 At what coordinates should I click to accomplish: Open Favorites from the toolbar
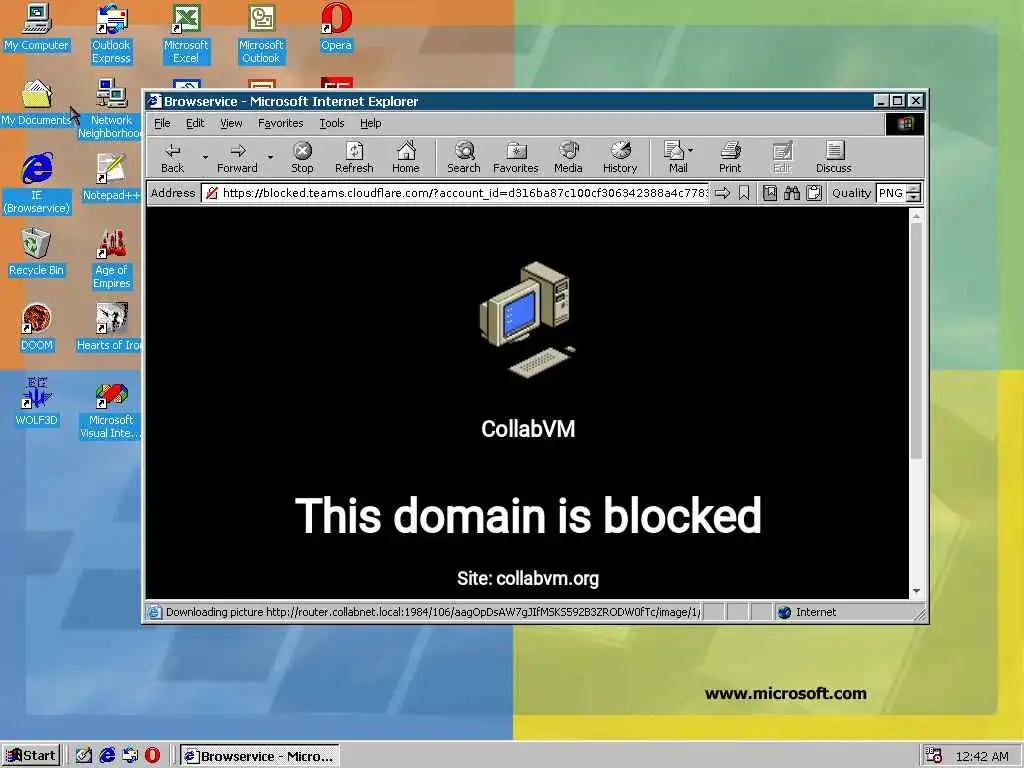(515, 157)
